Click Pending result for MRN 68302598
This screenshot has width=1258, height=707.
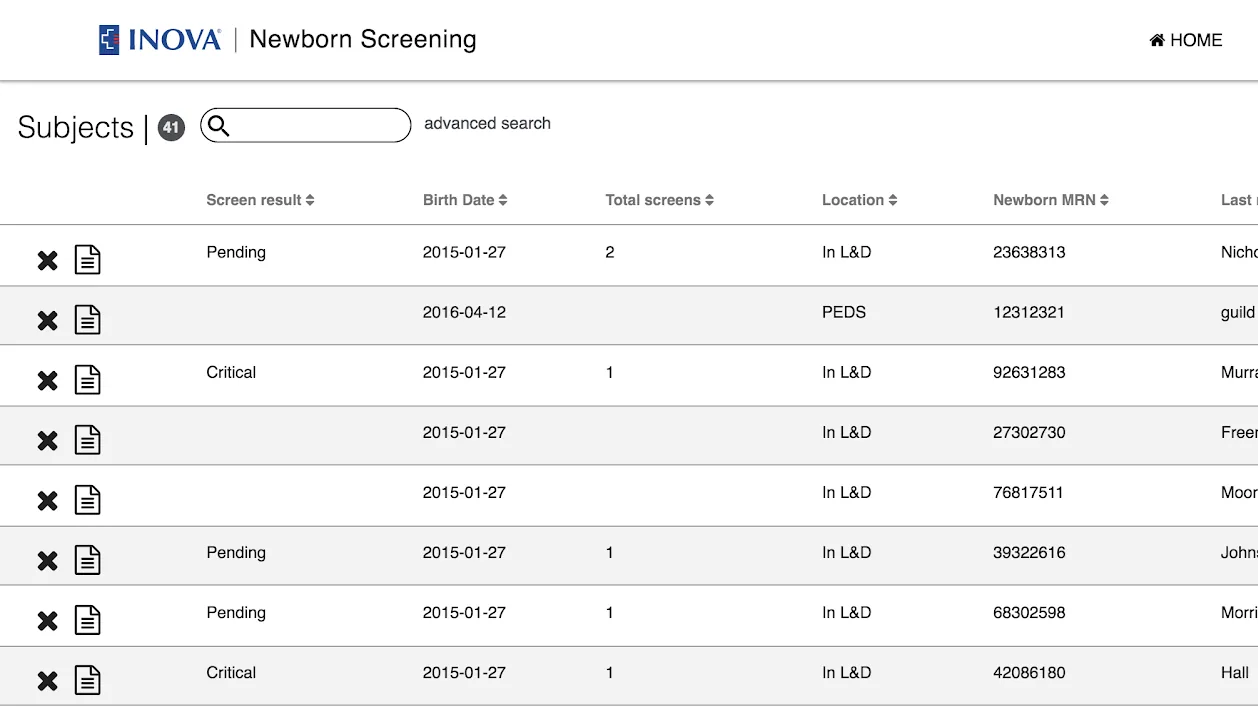(236, 612)
